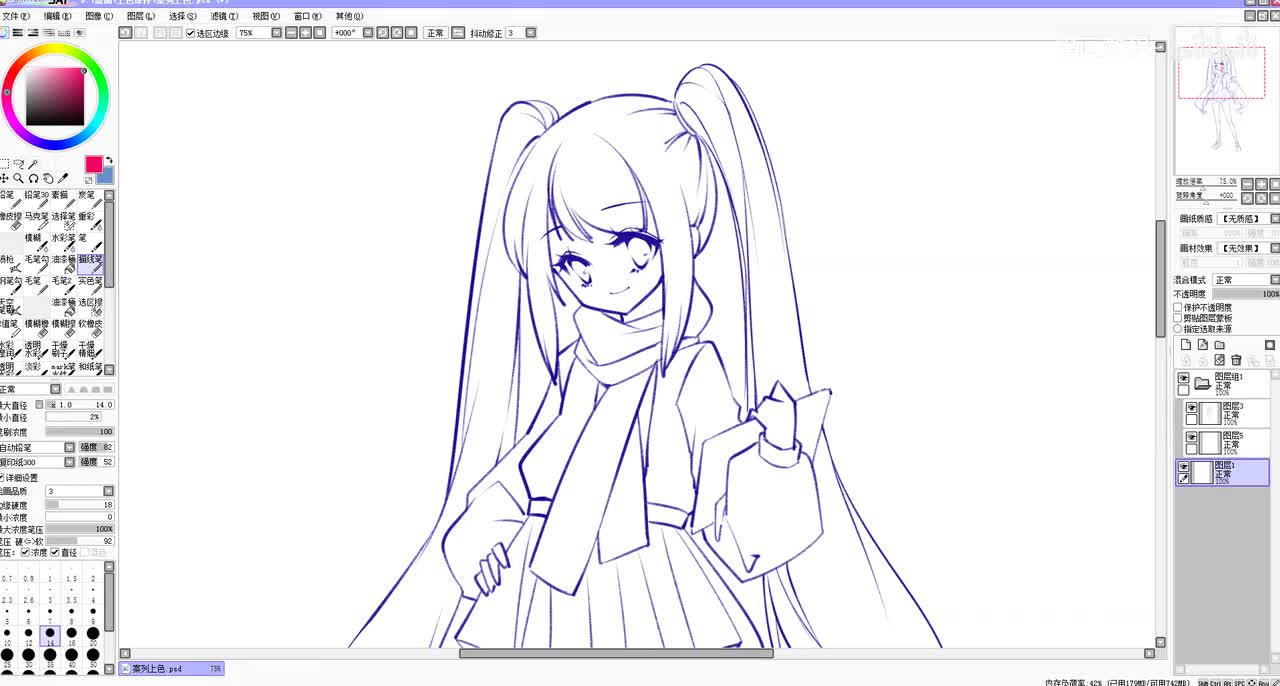Choose the 软橡皮 soft eraser

(91, 329)
